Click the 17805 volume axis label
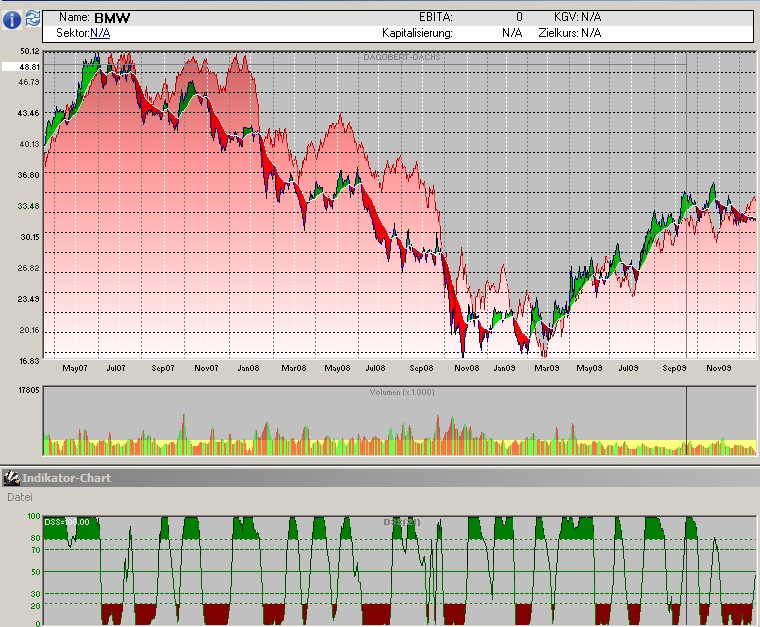The image size is (760, 627). tap(29, 390)
